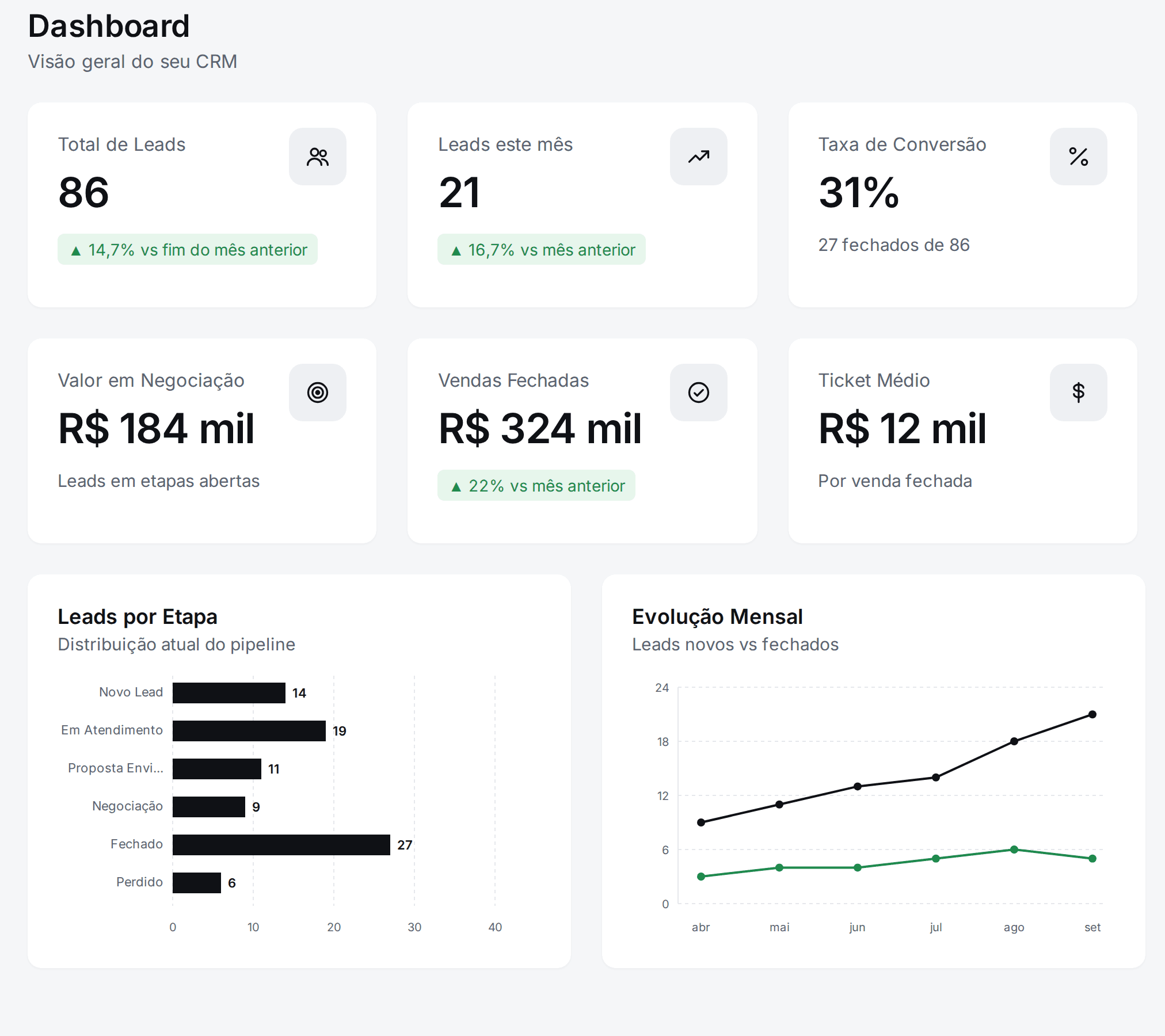
Task: Select the Em Atendimento bar labeled 19
Action: pyautogui.click(x=249, y=731)
